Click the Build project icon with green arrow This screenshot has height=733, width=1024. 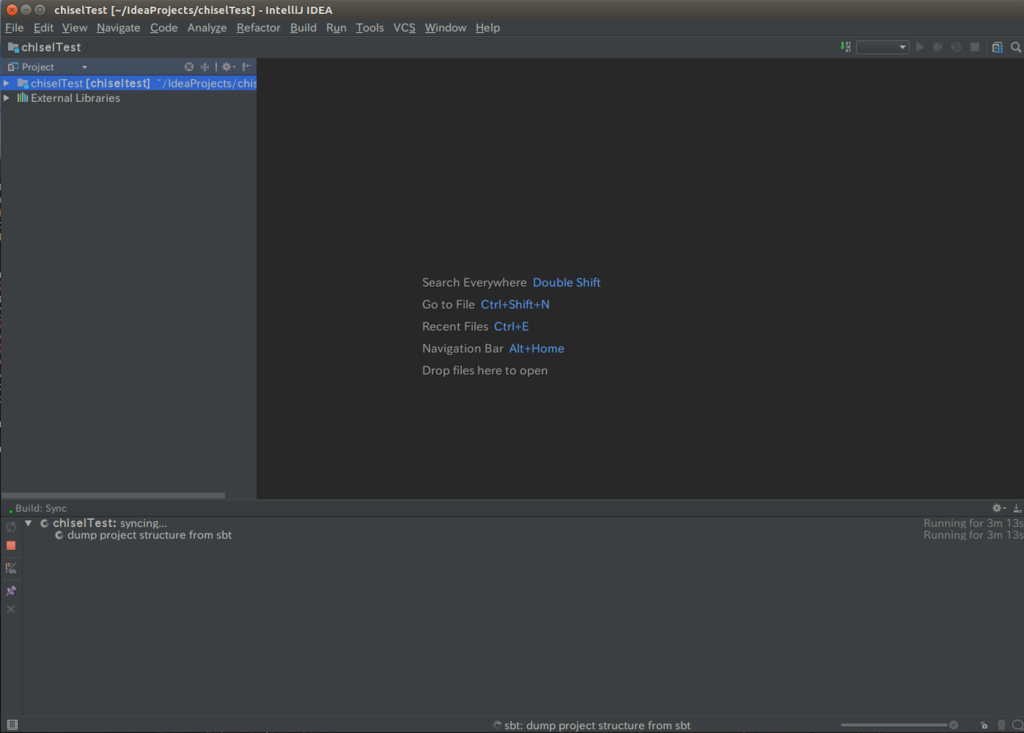click(846, 47)
